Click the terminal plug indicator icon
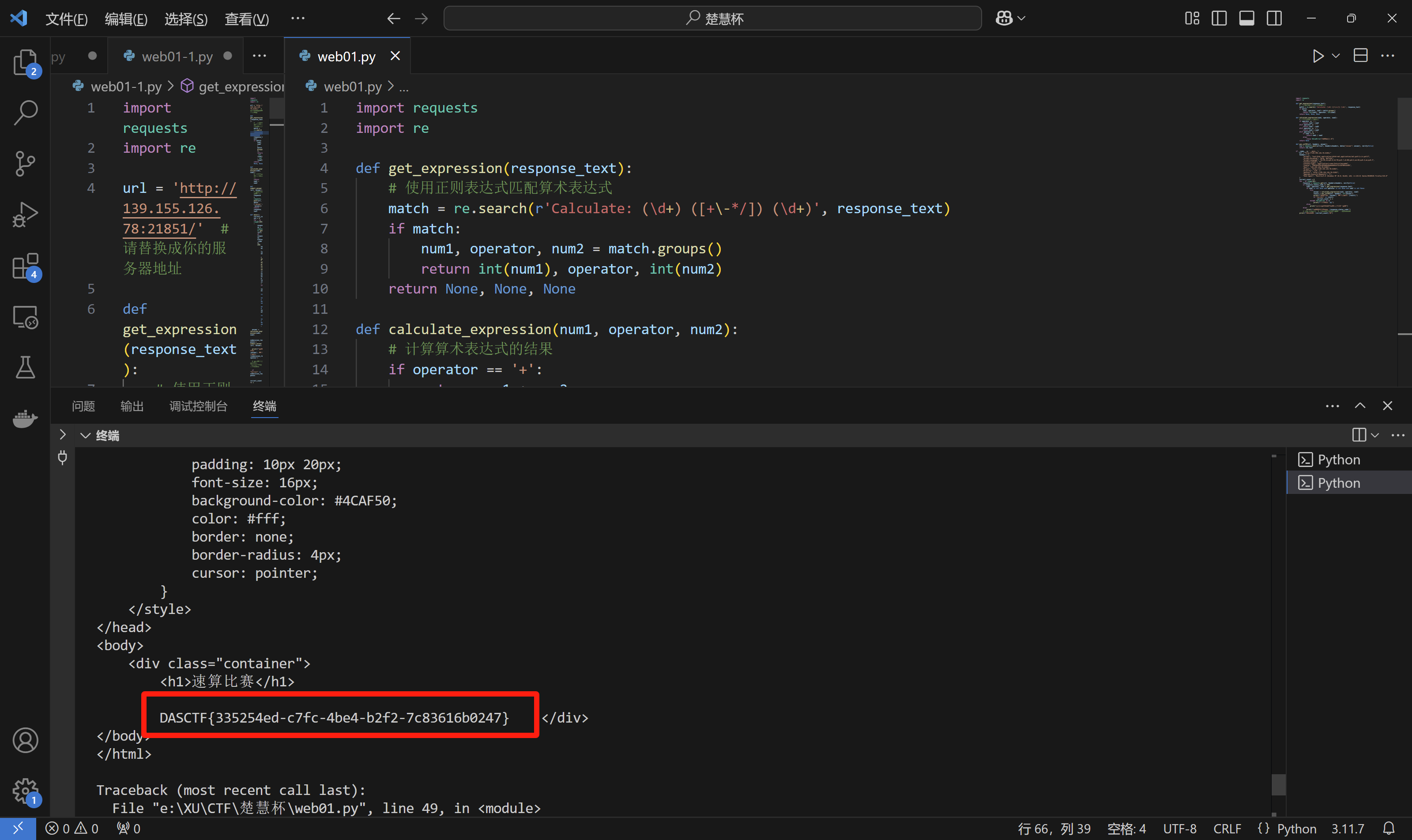 [62, 457]
